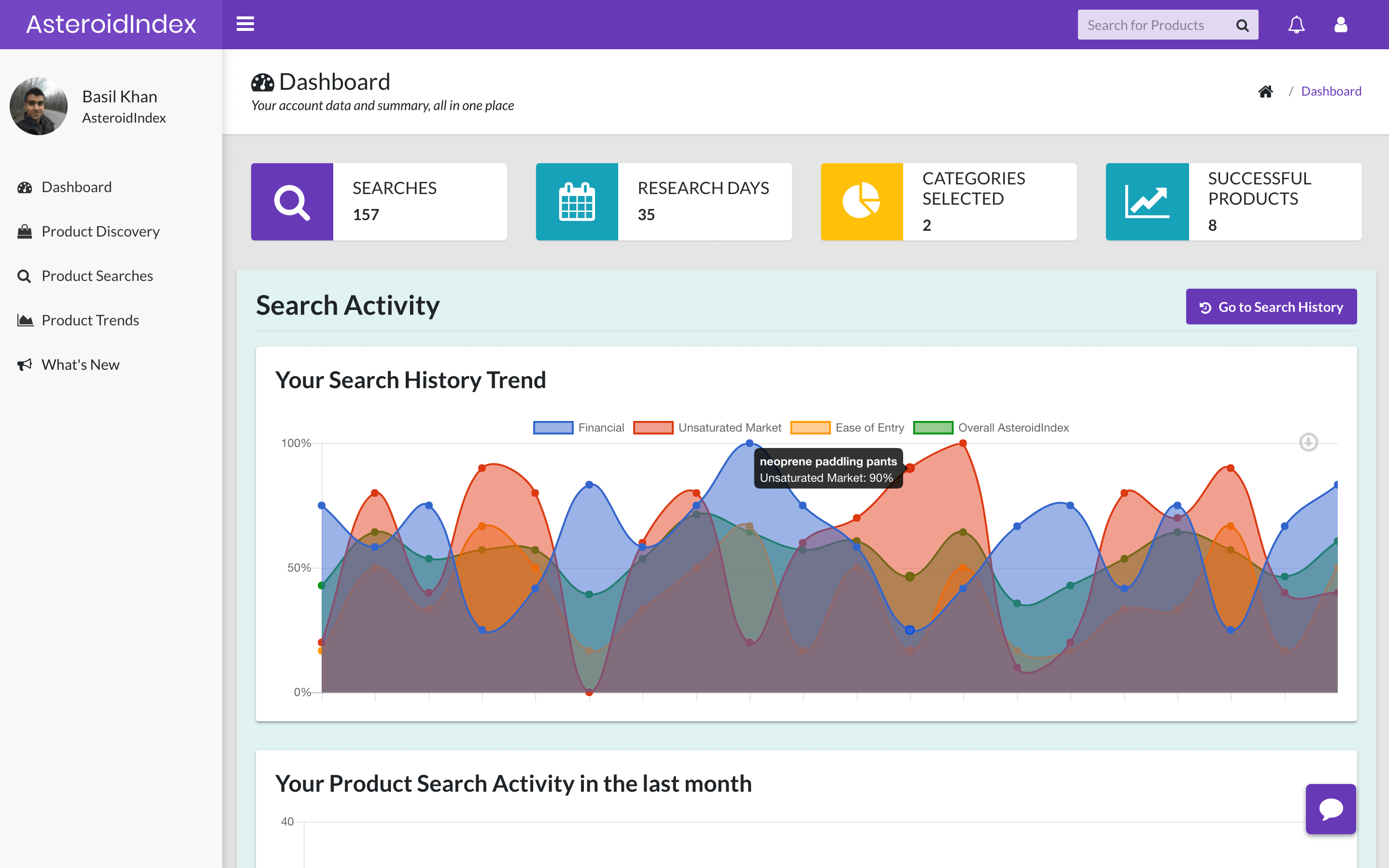Click the SEARCHES 157 value
The height and width of the screenshot is (868, 1389).
[x=366, y=215]
